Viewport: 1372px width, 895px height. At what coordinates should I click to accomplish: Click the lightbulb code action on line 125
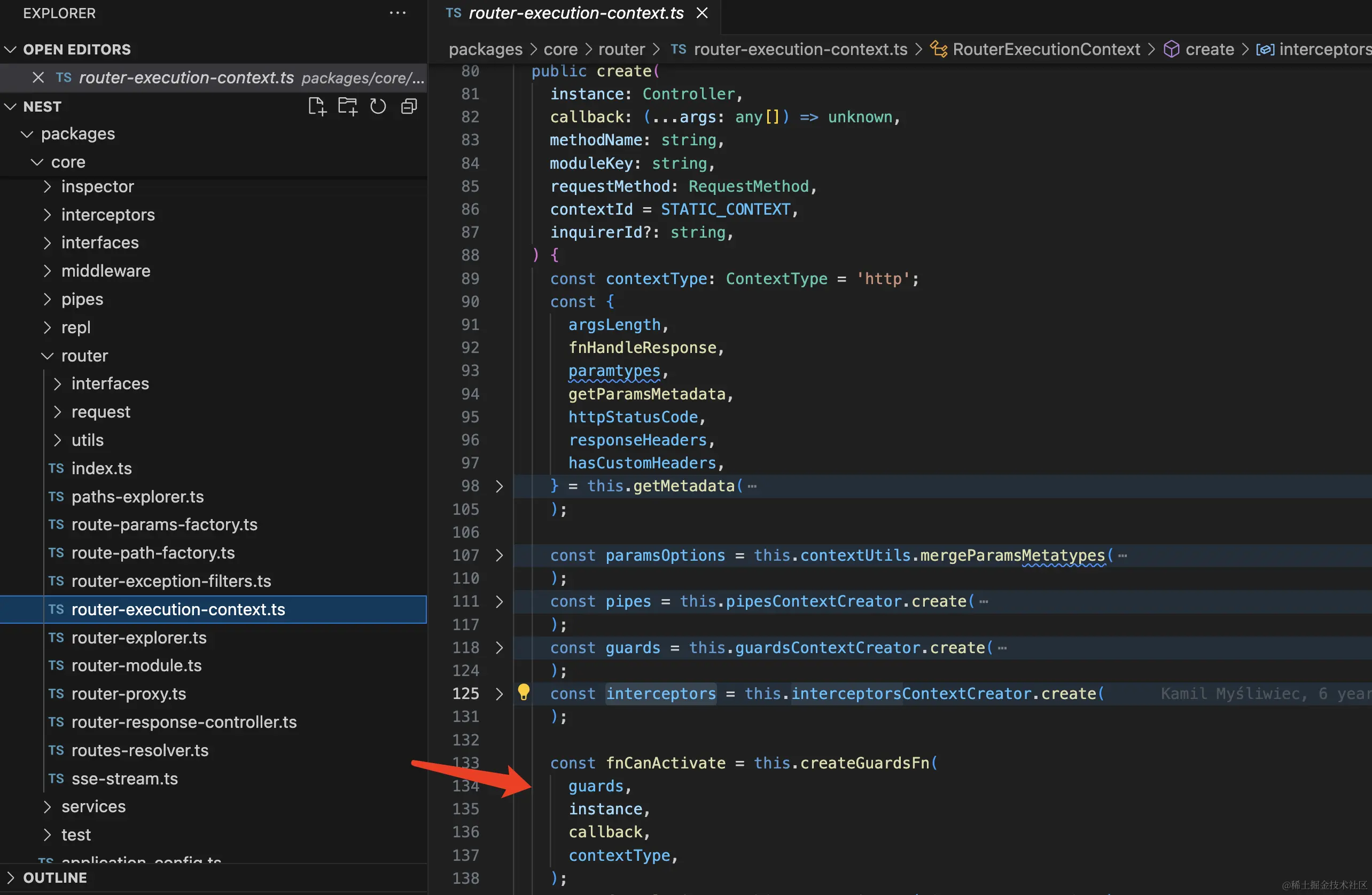(x=523, y=693)
